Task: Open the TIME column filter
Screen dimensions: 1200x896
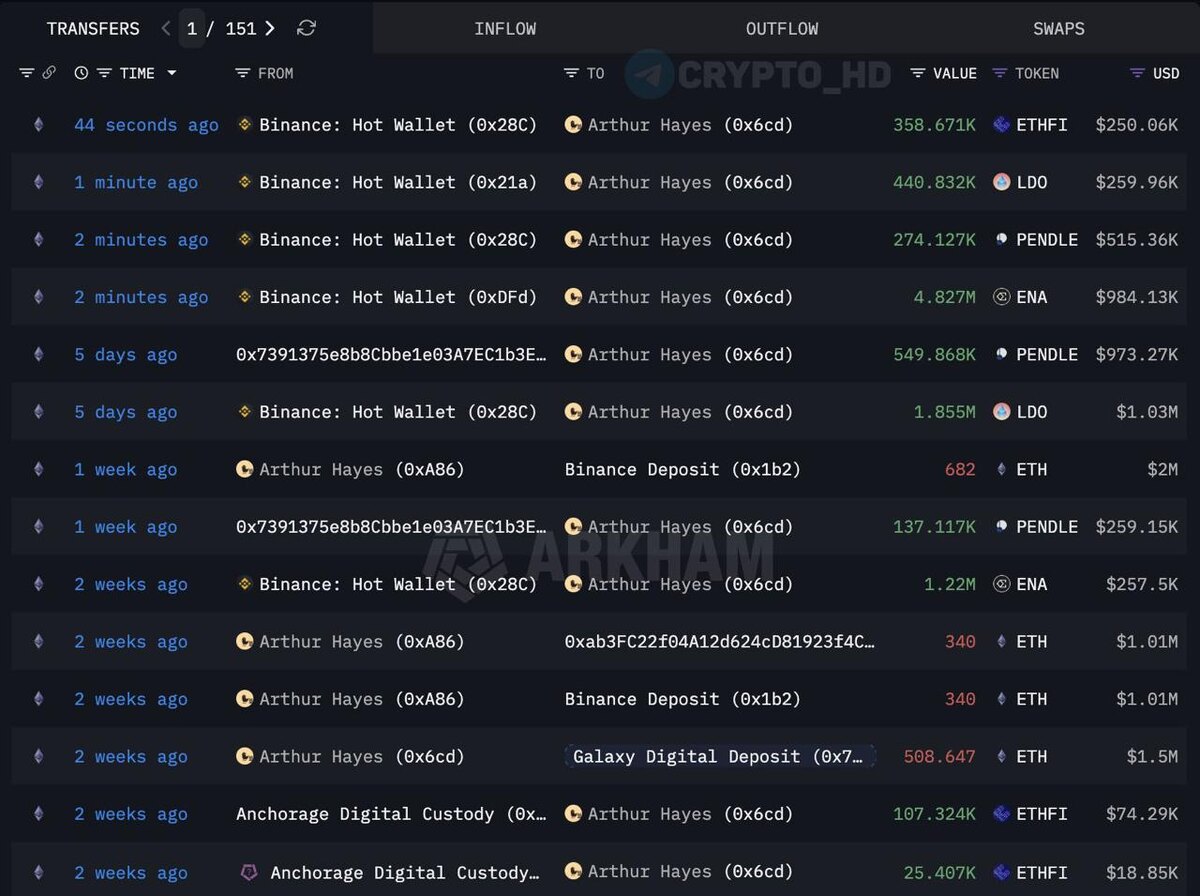Action: 104,73
